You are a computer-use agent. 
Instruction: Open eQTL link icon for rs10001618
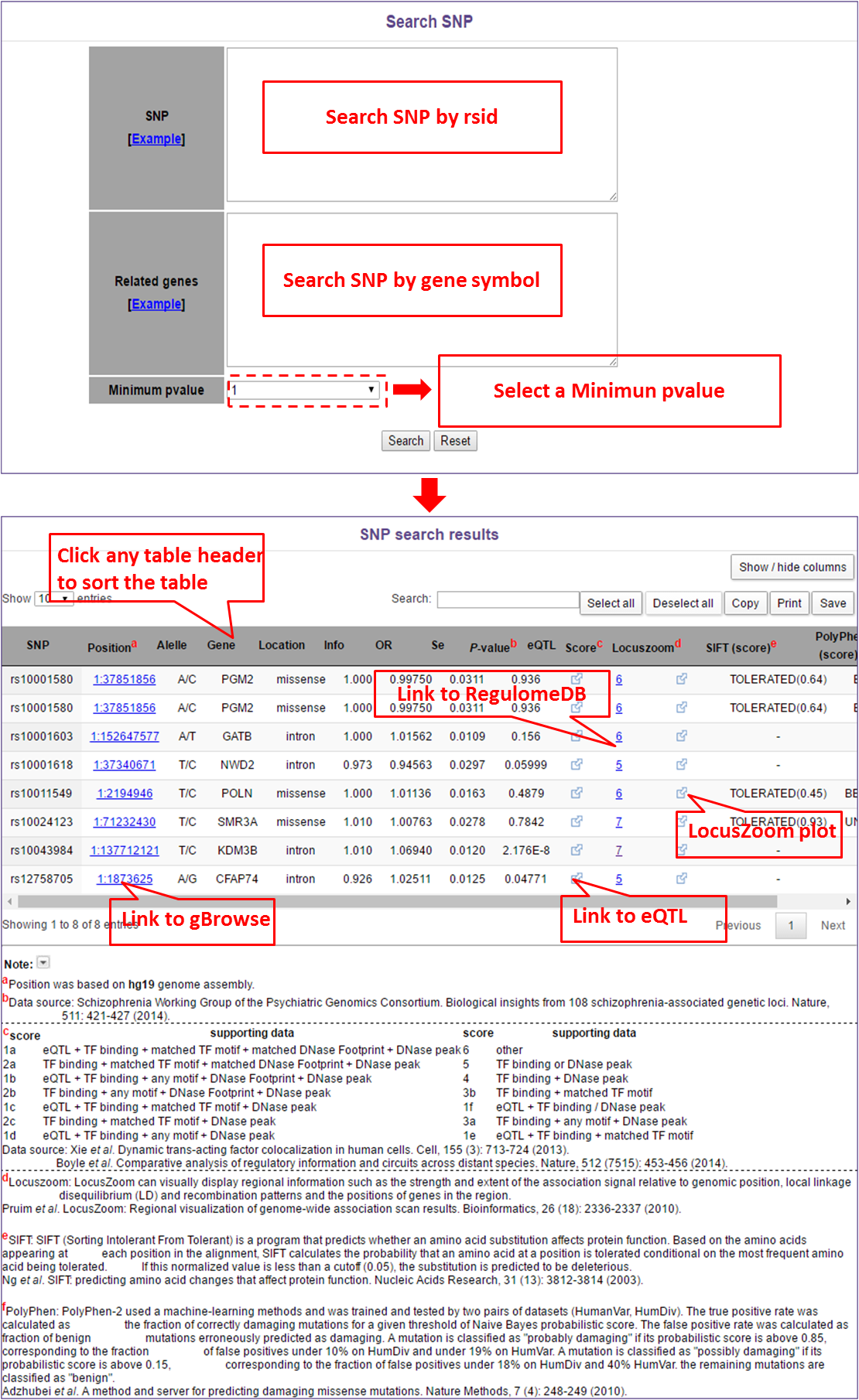(x=577, y=764)
